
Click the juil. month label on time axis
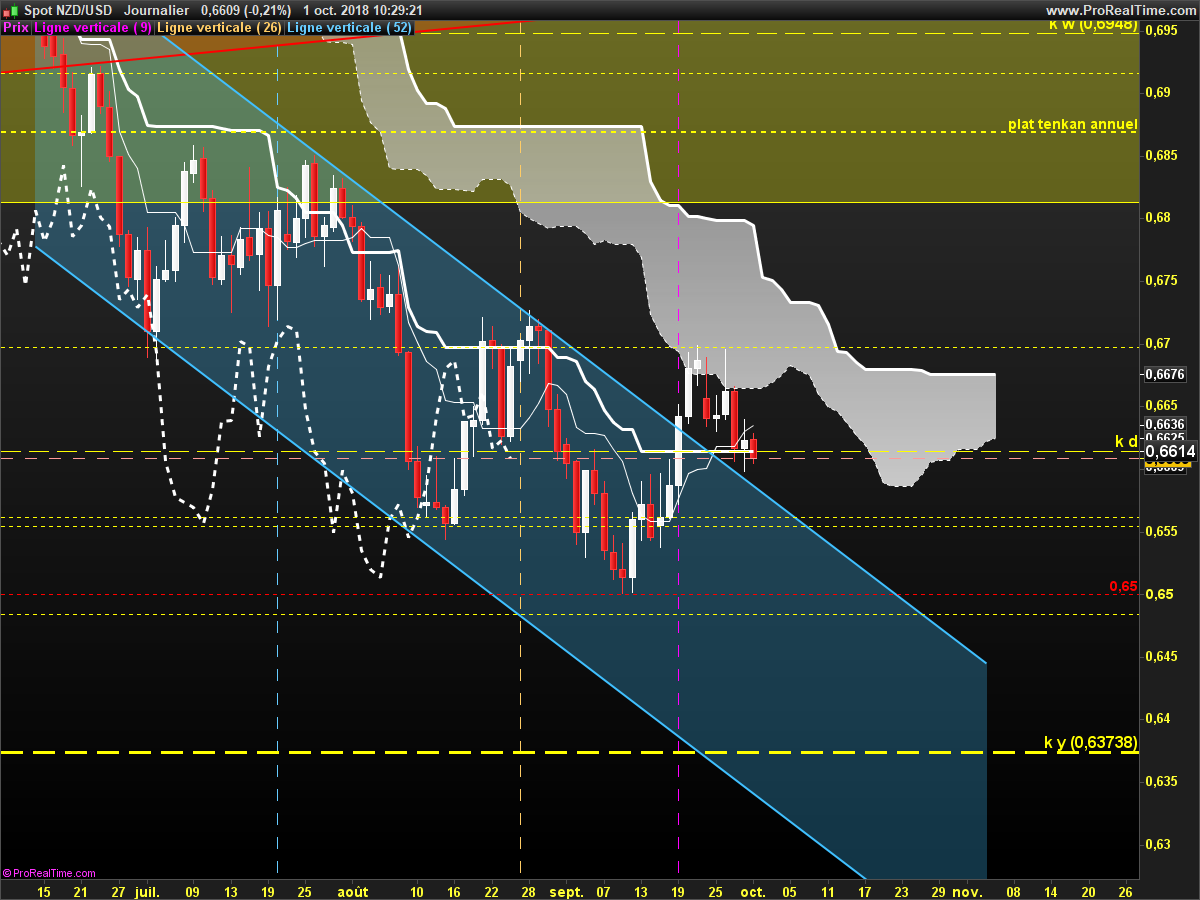[146, 890]
